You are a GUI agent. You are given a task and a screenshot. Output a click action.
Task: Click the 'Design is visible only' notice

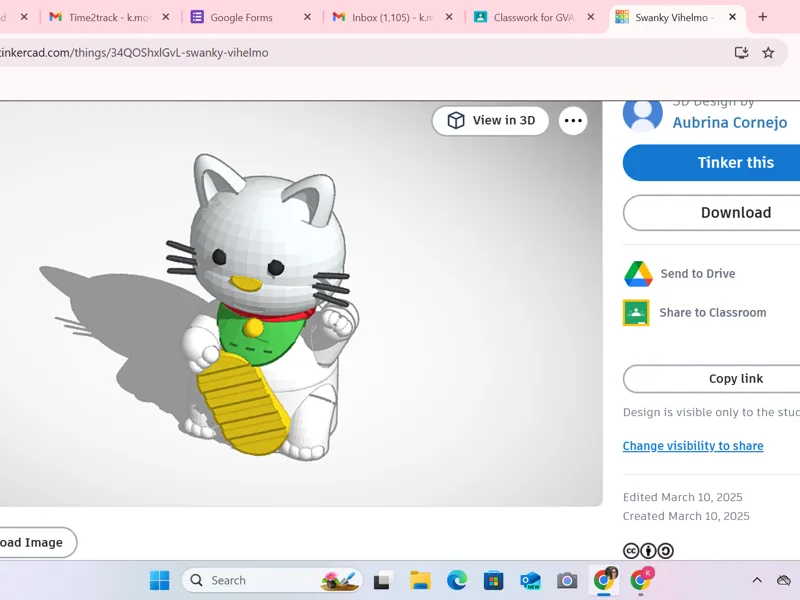pyautogui.click(x=711, y=412)
